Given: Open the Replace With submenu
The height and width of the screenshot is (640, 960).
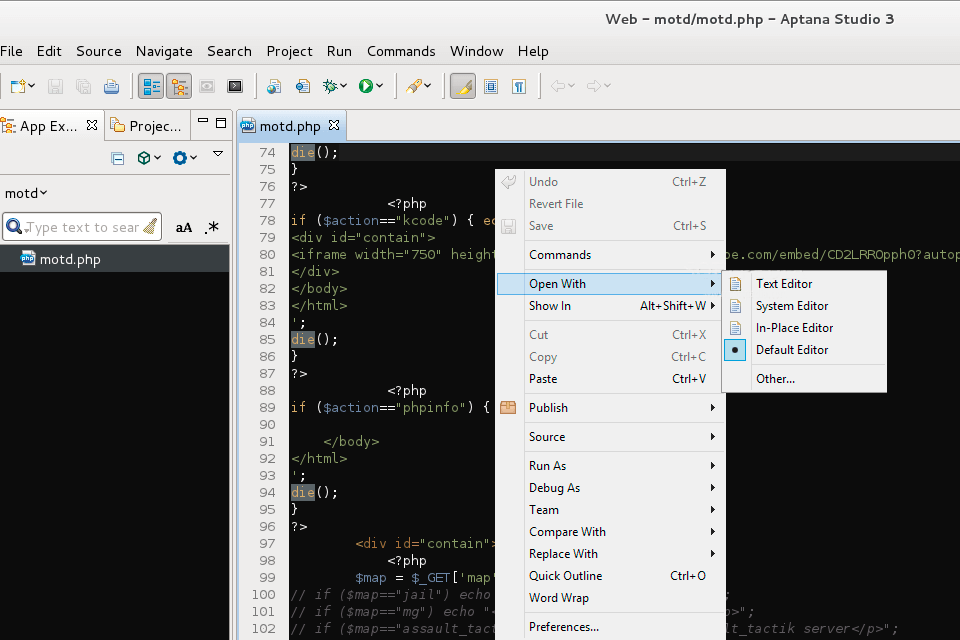Looking at the screenshot, I should (611, 554).
